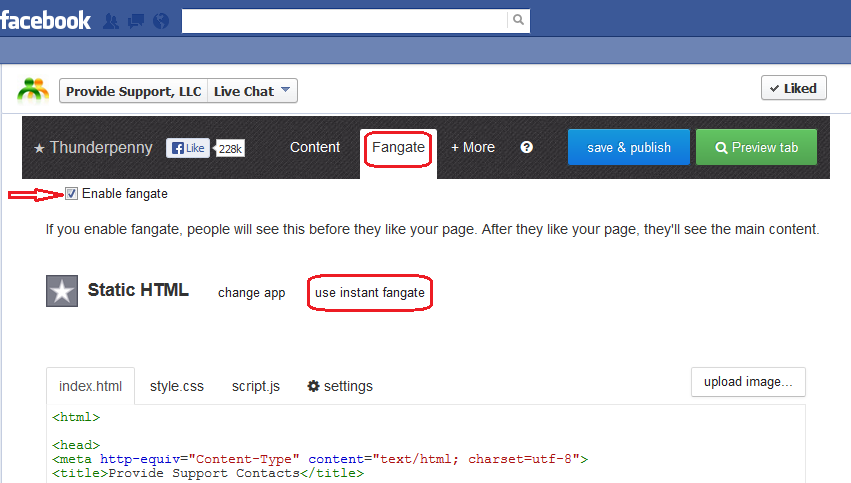Image resolution: width=851 pixels, height=483 pixels.
Task: Click the Liked button
Action: pos(793,88)
